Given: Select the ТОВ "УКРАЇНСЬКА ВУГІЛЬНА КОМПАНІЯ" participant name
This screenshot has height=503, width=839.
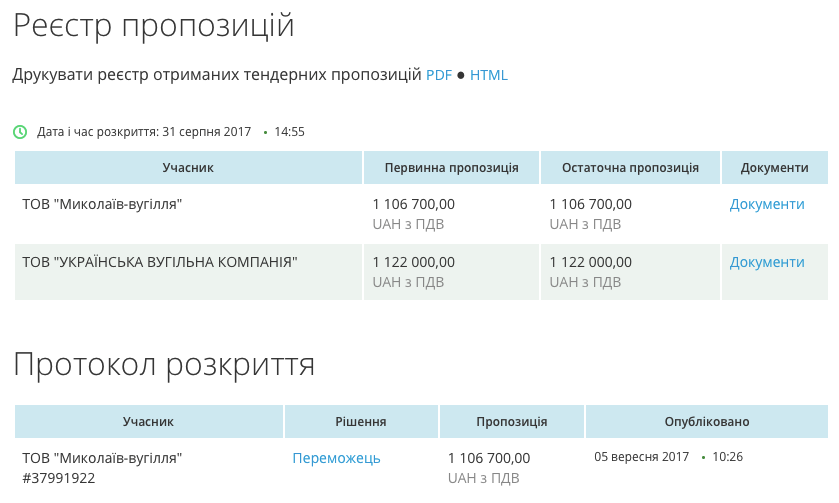Looking at the screenshot, I should (160, 262).
